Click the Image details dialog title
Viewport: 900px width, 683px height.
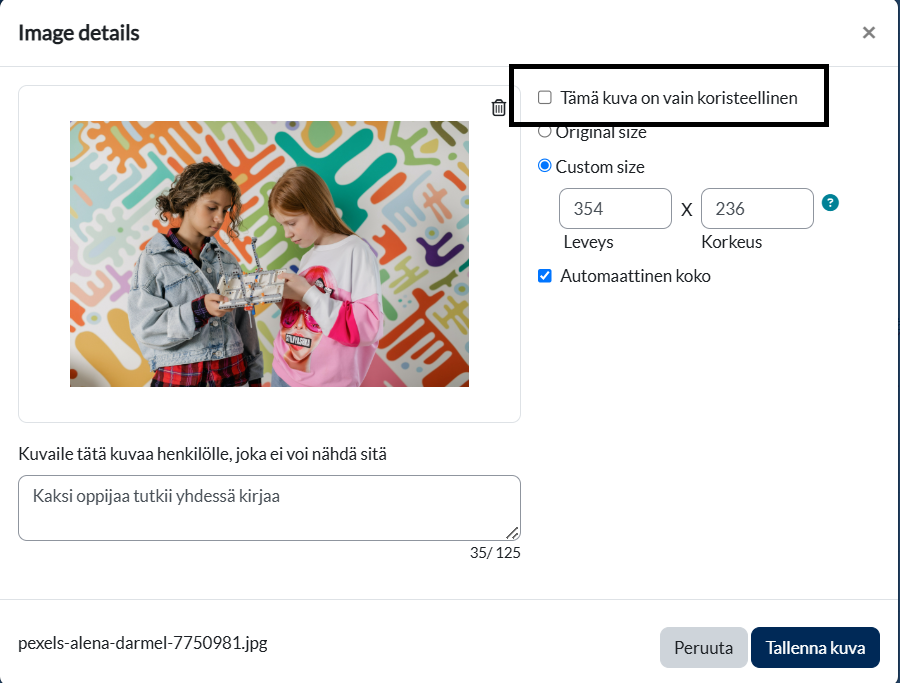click(79, 33)
